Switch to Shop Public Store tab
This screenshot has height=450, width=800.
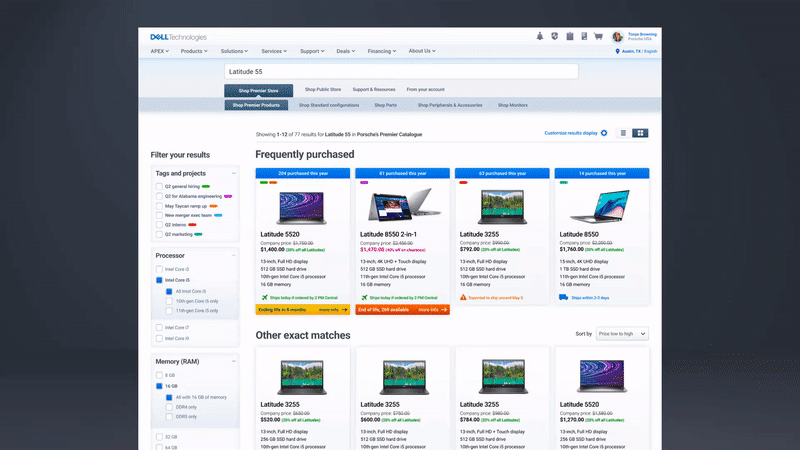tap(323, 89)
